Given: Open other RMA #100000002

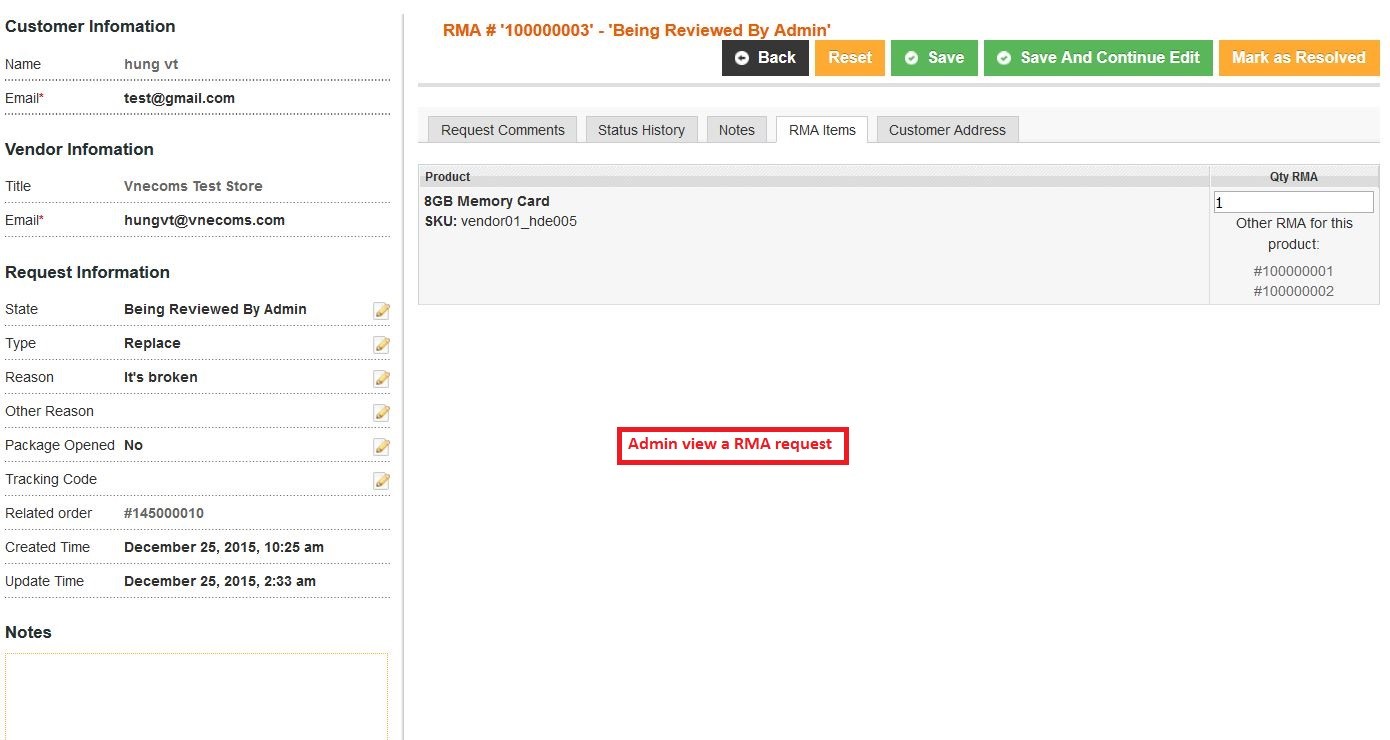Looking at the screenshot, I should 1293,292.
